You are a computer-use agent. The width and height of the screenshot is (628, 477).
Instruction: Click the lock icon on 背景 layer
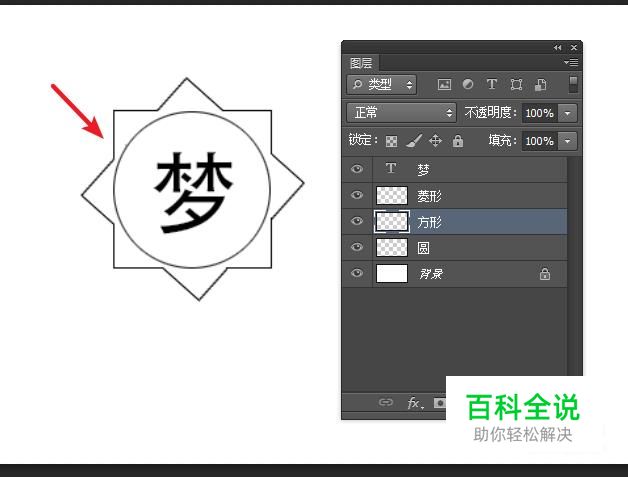point(545,274)
